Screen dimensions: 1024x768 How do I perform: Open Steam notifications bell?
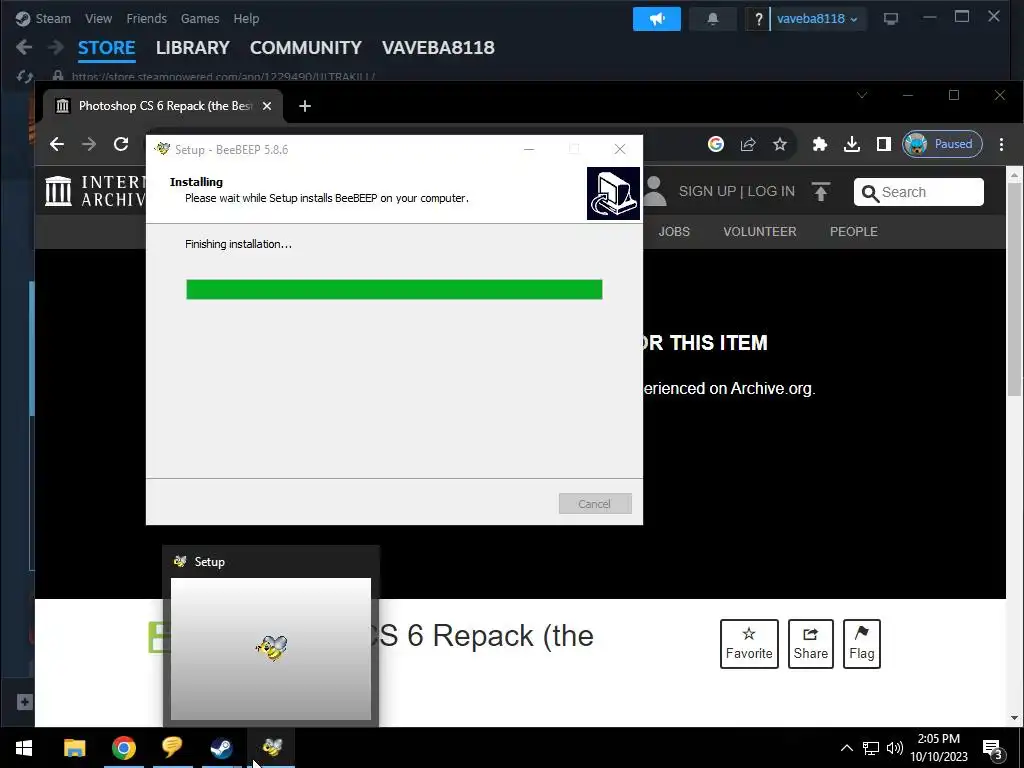coord(713,19)
